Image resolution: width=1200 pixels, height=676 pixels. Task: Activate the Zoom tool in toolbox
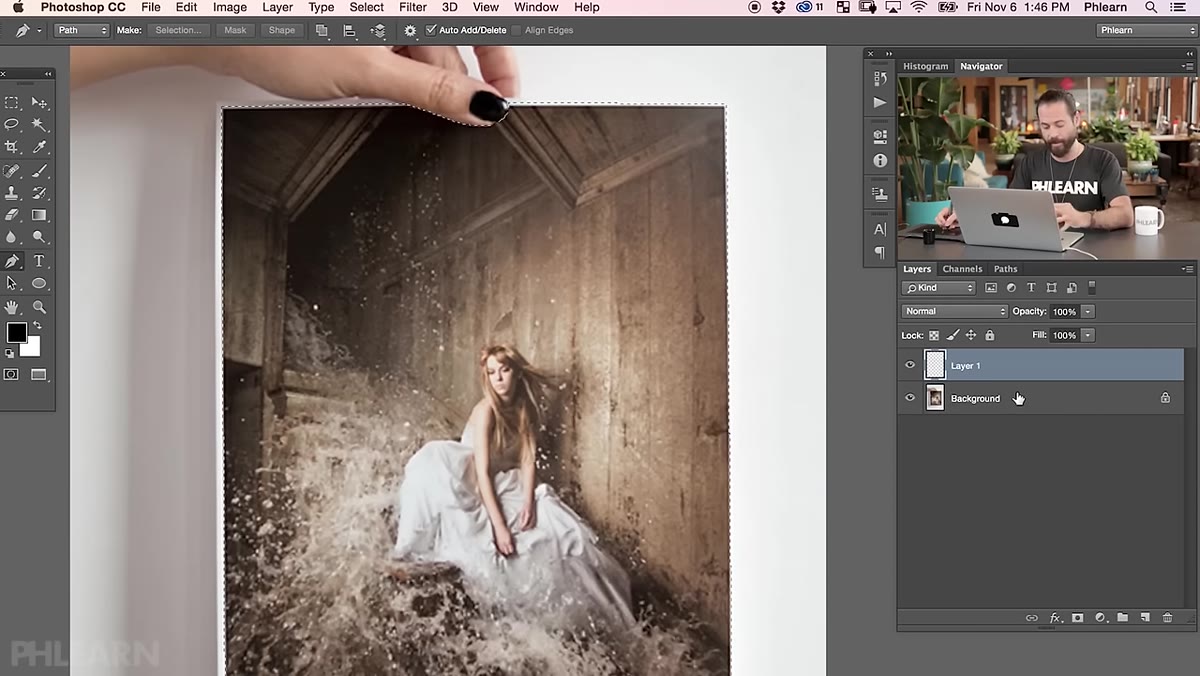point(39,307)
